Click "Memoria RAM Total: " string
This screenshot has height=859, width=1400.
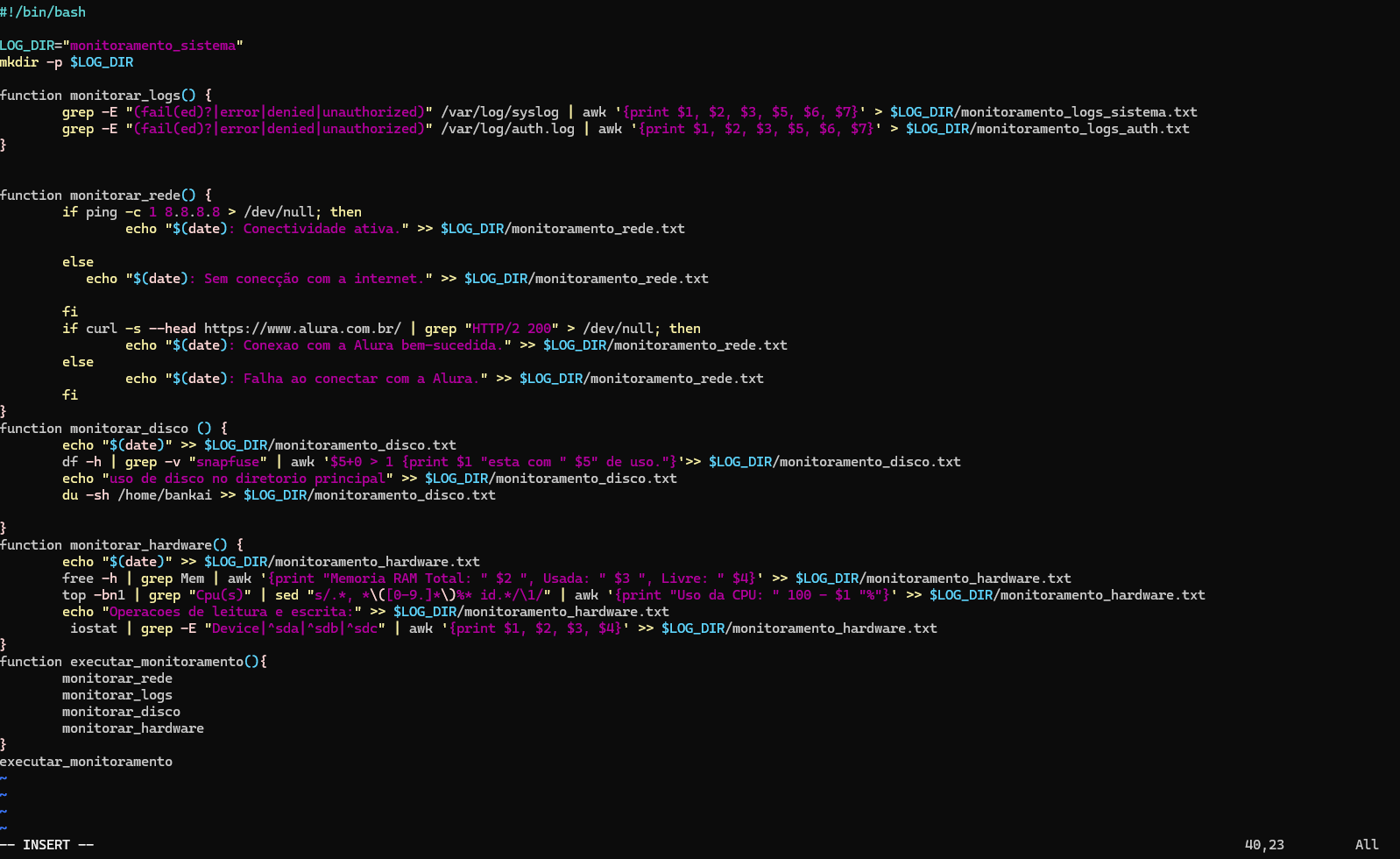tap(405, 579)
